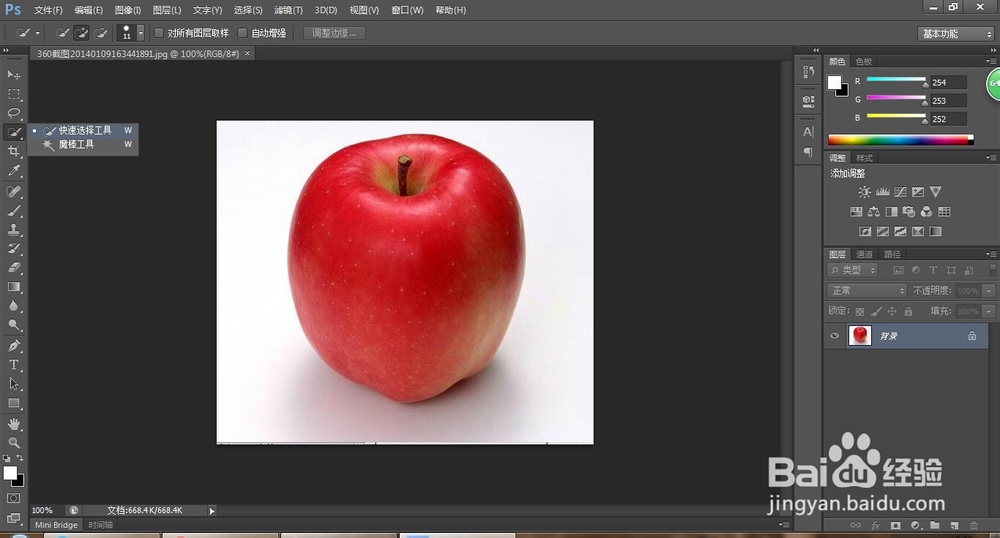This screenshot has width=1000, height=538.
Task: Click foreground color swatch in Color panel
Action: coord(834,82)
